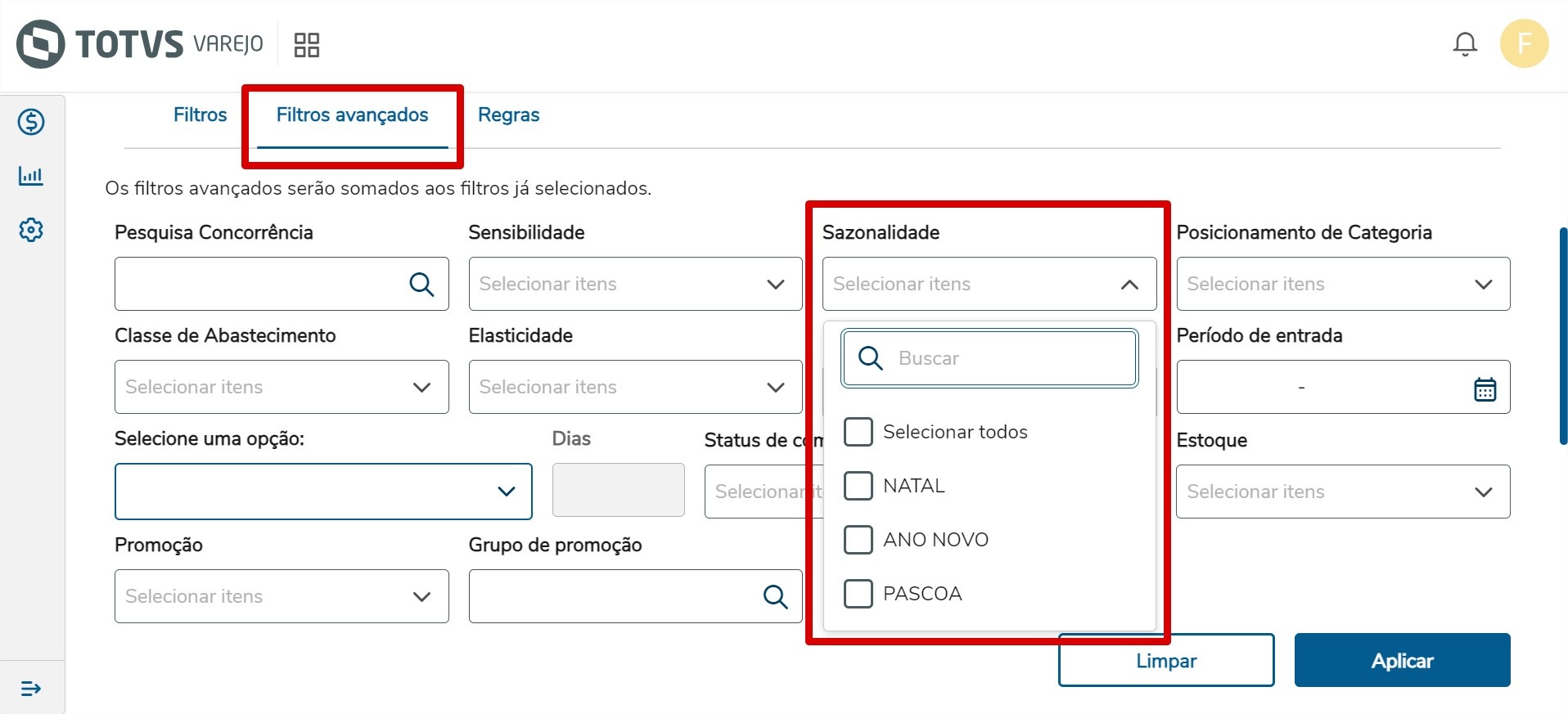Click the Limpar button
The image size is (1568, 714).
tap(1165, 660)
